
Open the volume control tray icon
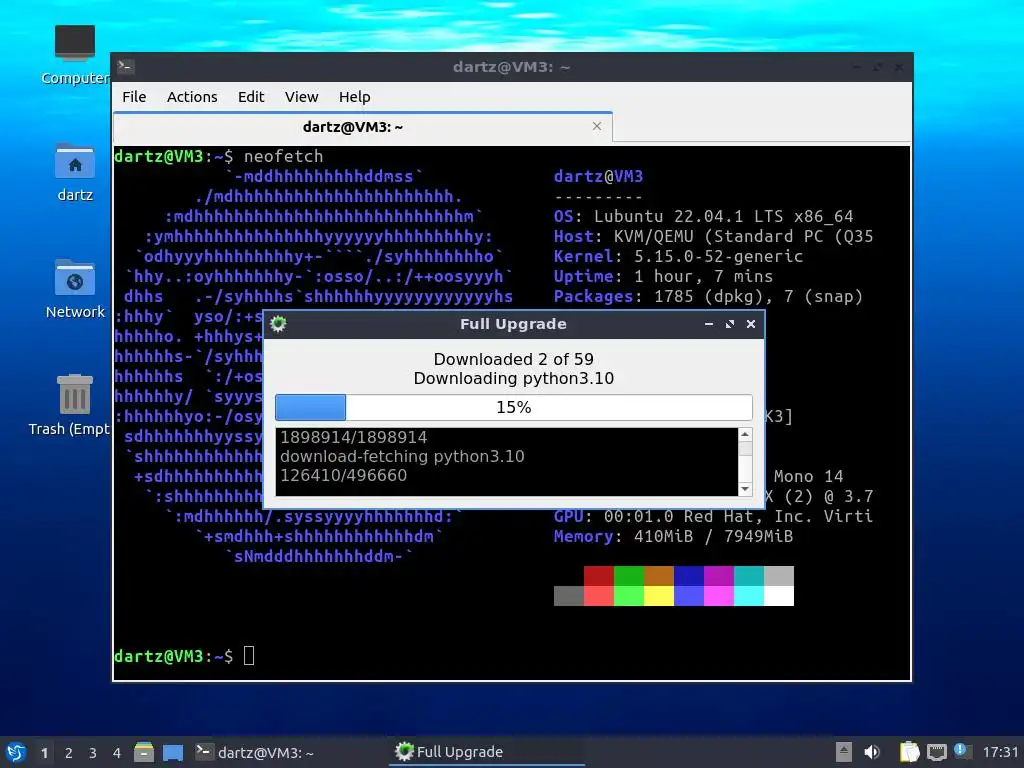pos(872,752)
